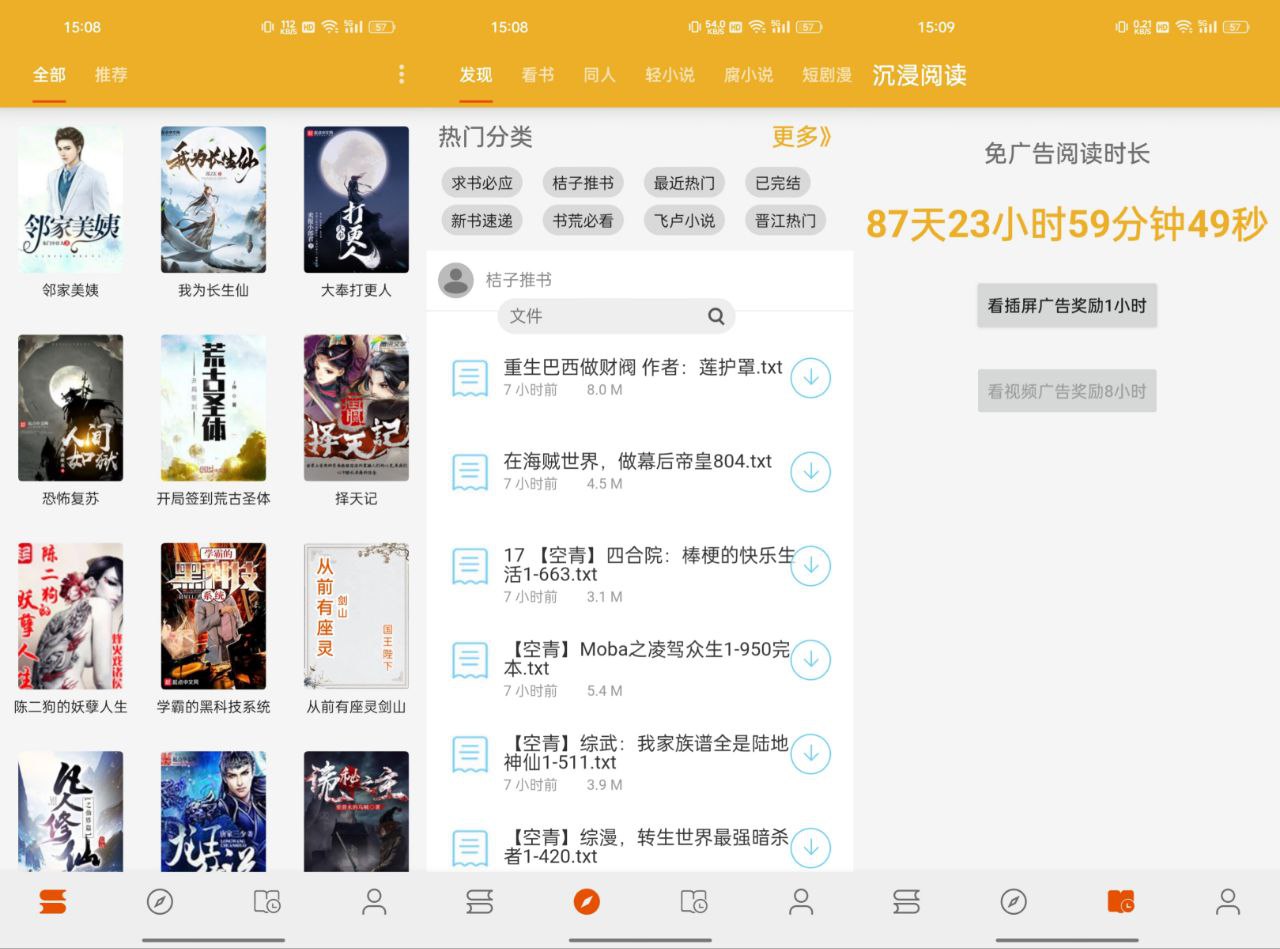Download 重生巴西做财阀 txt file
This screenshot has height=949, width=1280.
click(810, 378)
